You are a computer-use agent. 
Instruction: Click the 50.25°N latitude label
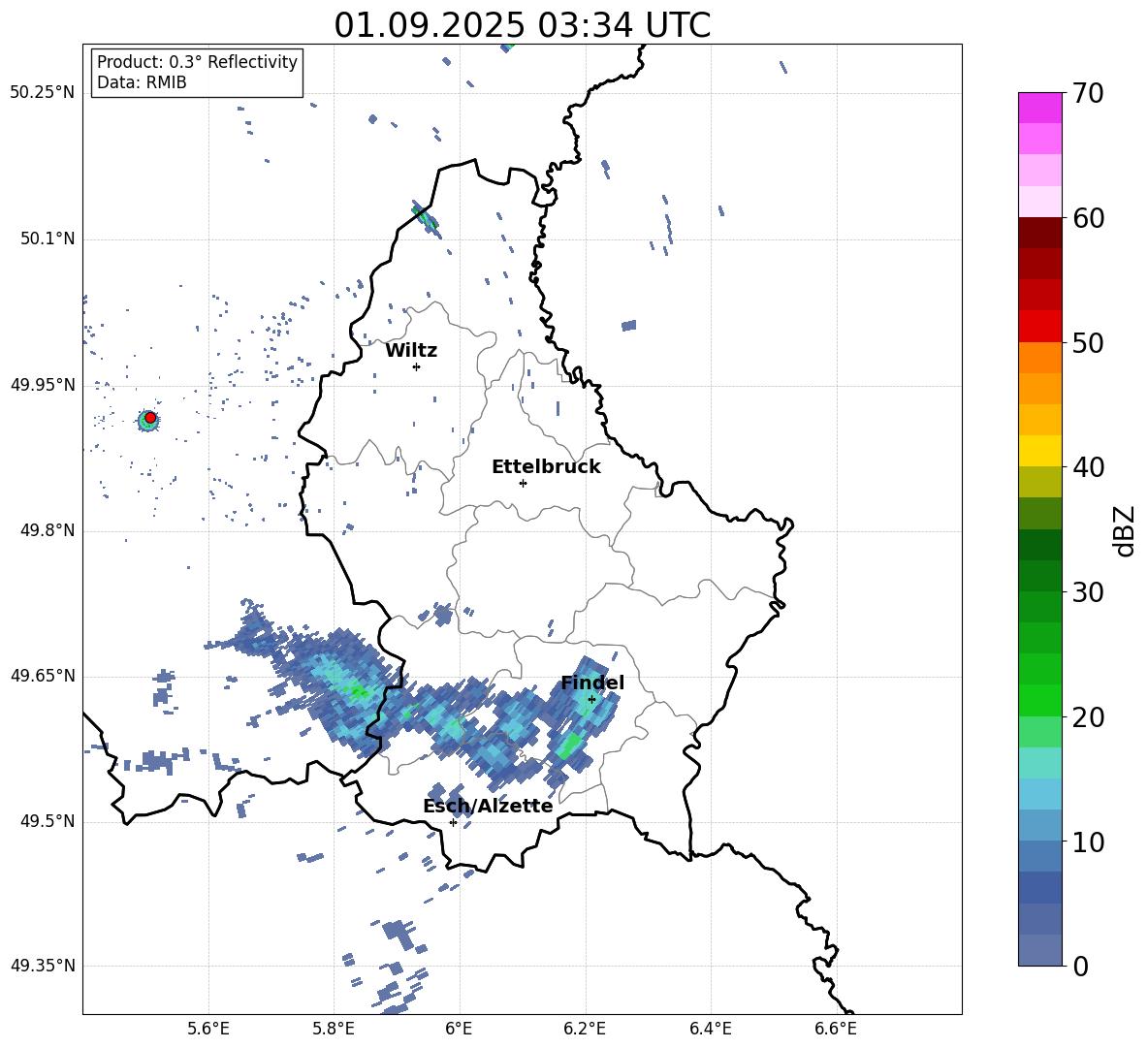(x=43, y=93)
